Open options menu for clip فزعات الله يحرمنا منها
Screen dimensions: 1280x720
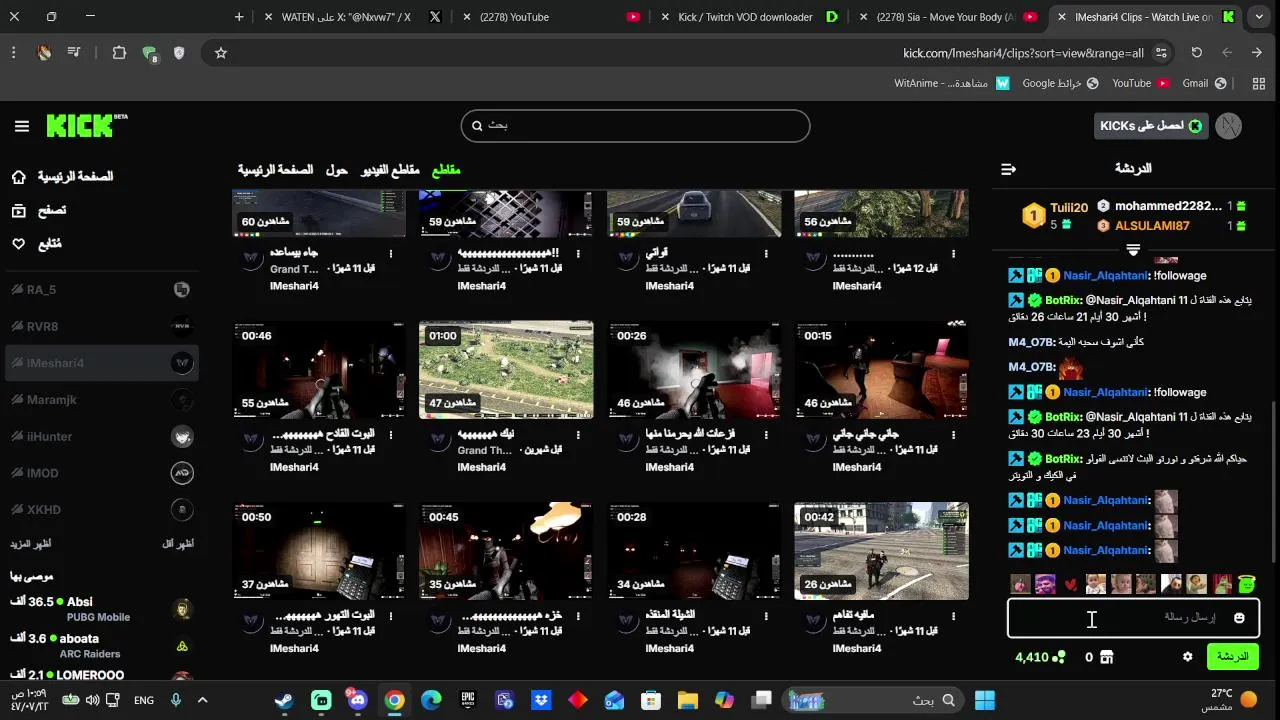(x=766, y=435)
